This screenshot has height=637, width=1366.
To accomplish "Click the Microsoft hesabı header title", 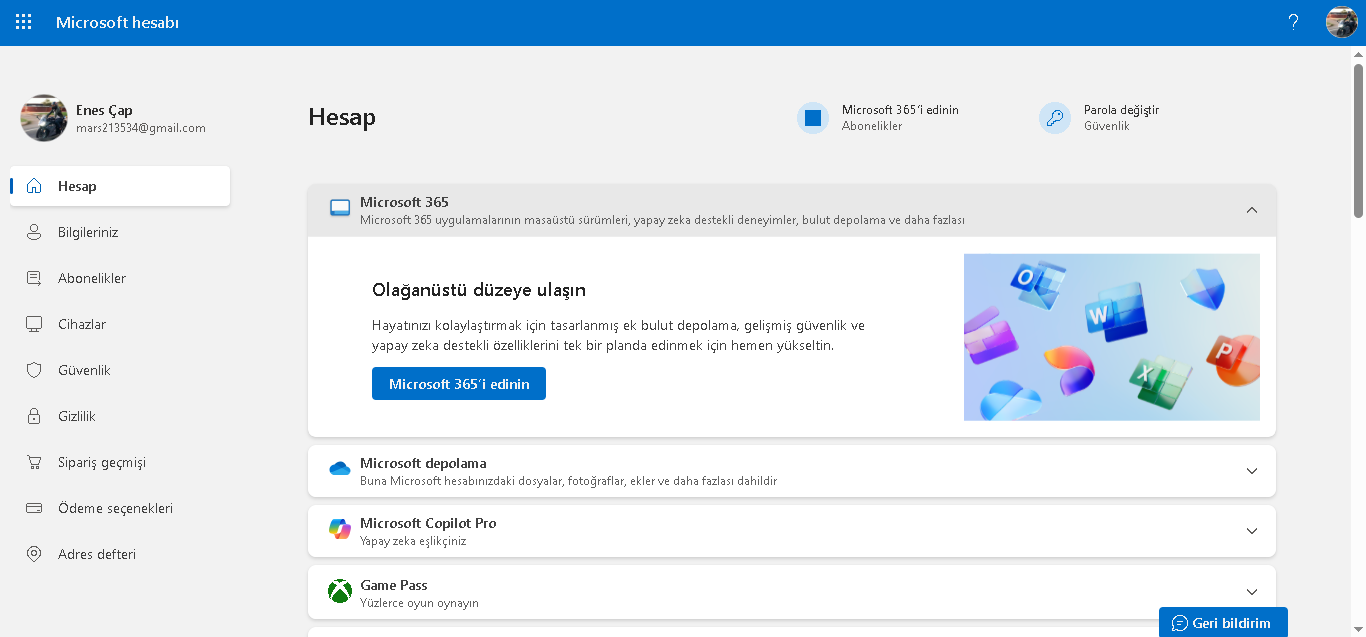I will (118, 22).
